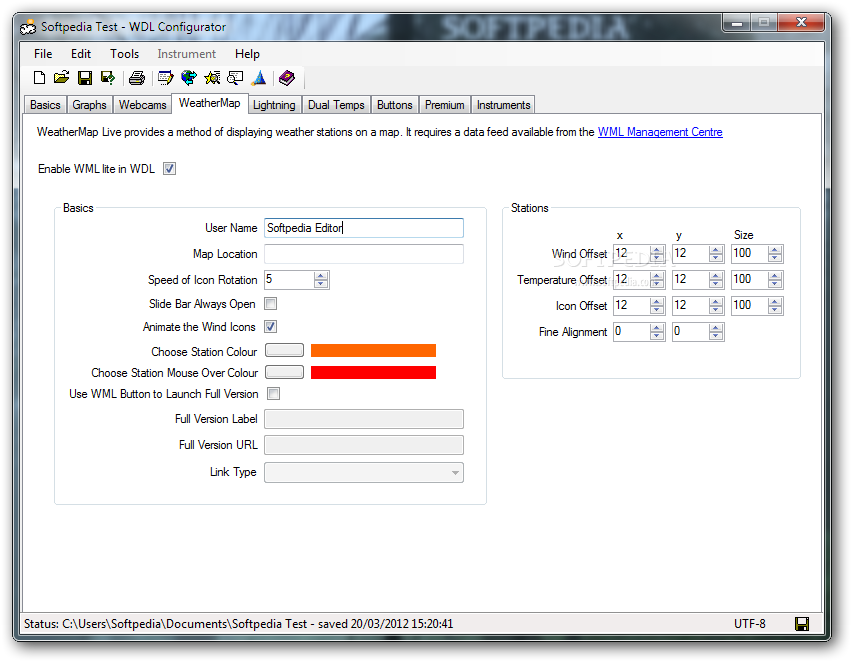Screen dimensions: 852x662
Task: Click the globe with arrows upload icon
Action: (x=189, y=78)
